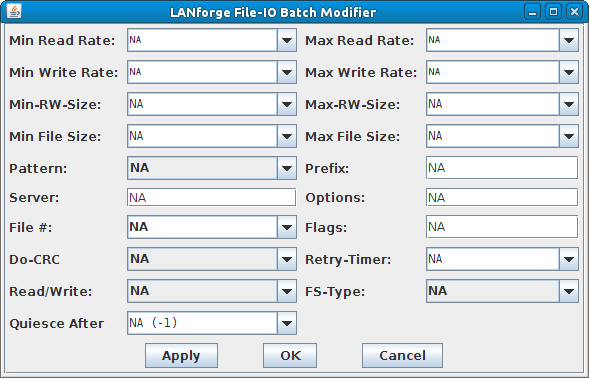Open the Read/Write combo box

[x=212, y=291]
